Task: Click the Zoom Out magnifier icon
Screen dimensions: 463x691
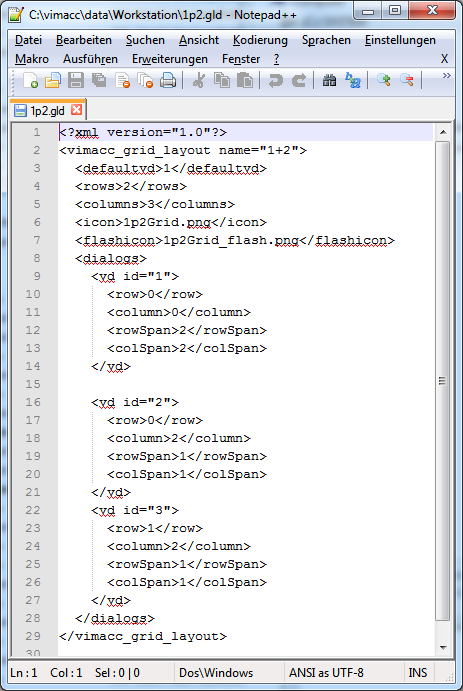Action: [407, 80]
